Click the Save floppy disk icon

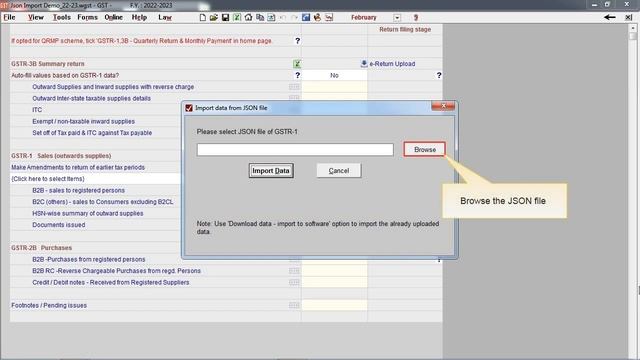(225, 18)
